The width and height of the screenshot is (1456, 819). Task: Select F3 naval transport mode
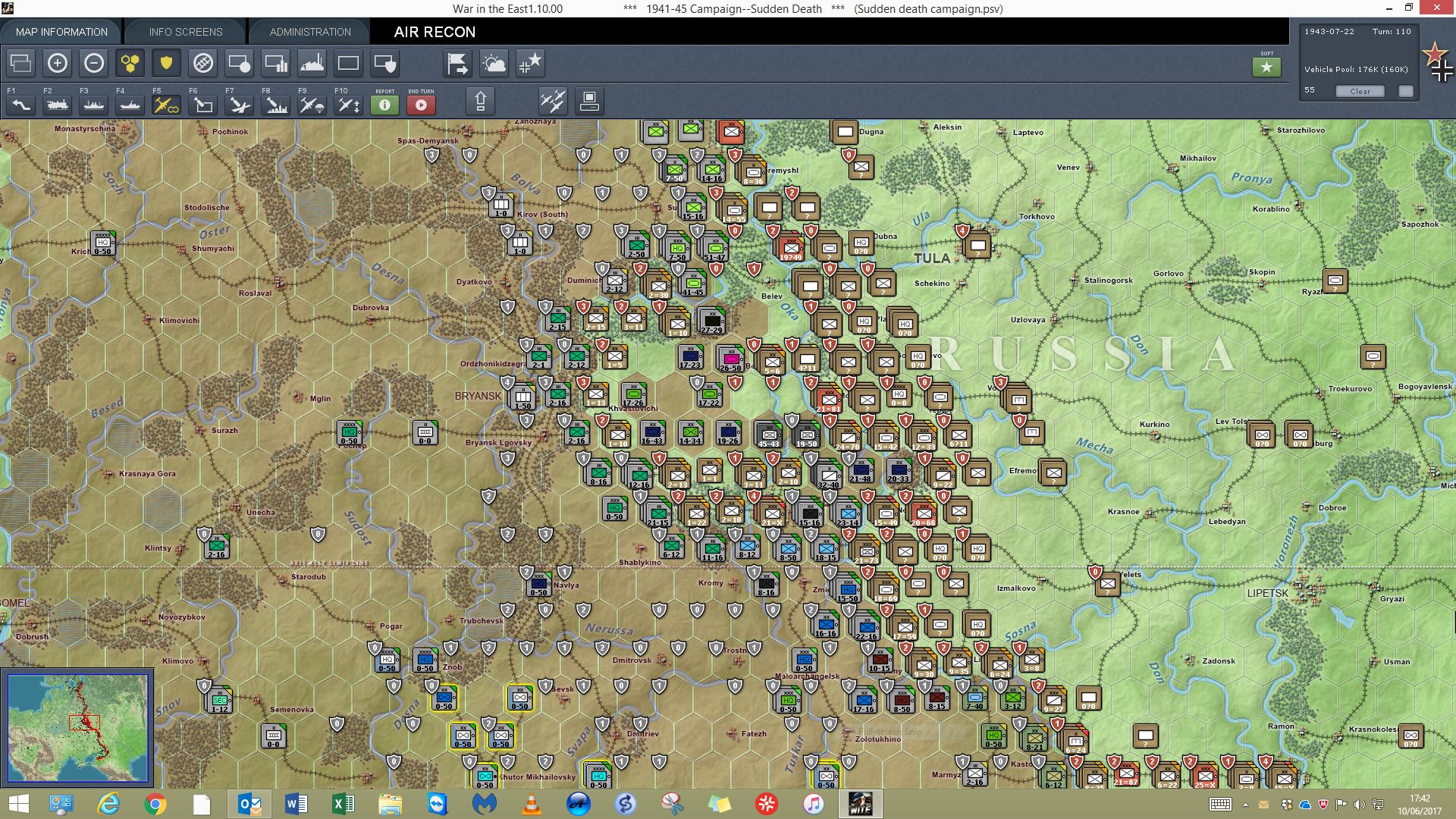click(x=94, y=105)
